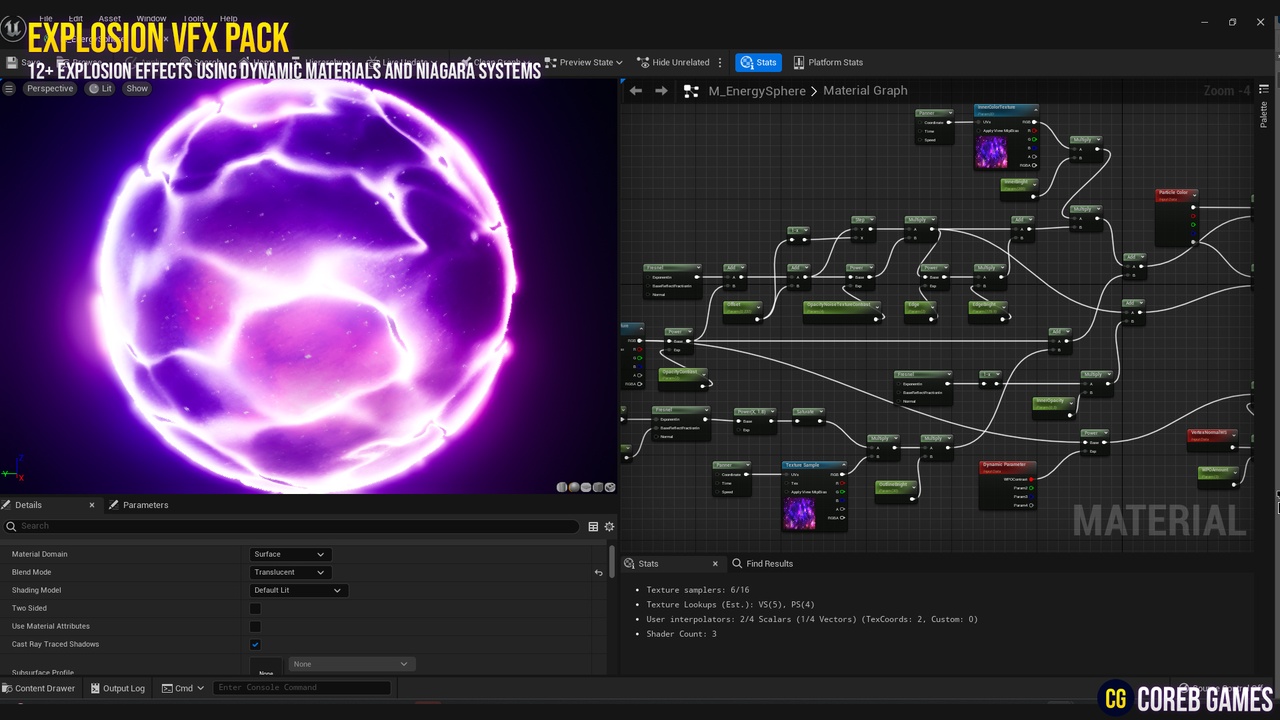The image size is (1280, 720).
Task: Click the Texture Sample node texture thumbnail
Action: pyautogui.click(x=799, y=513)
